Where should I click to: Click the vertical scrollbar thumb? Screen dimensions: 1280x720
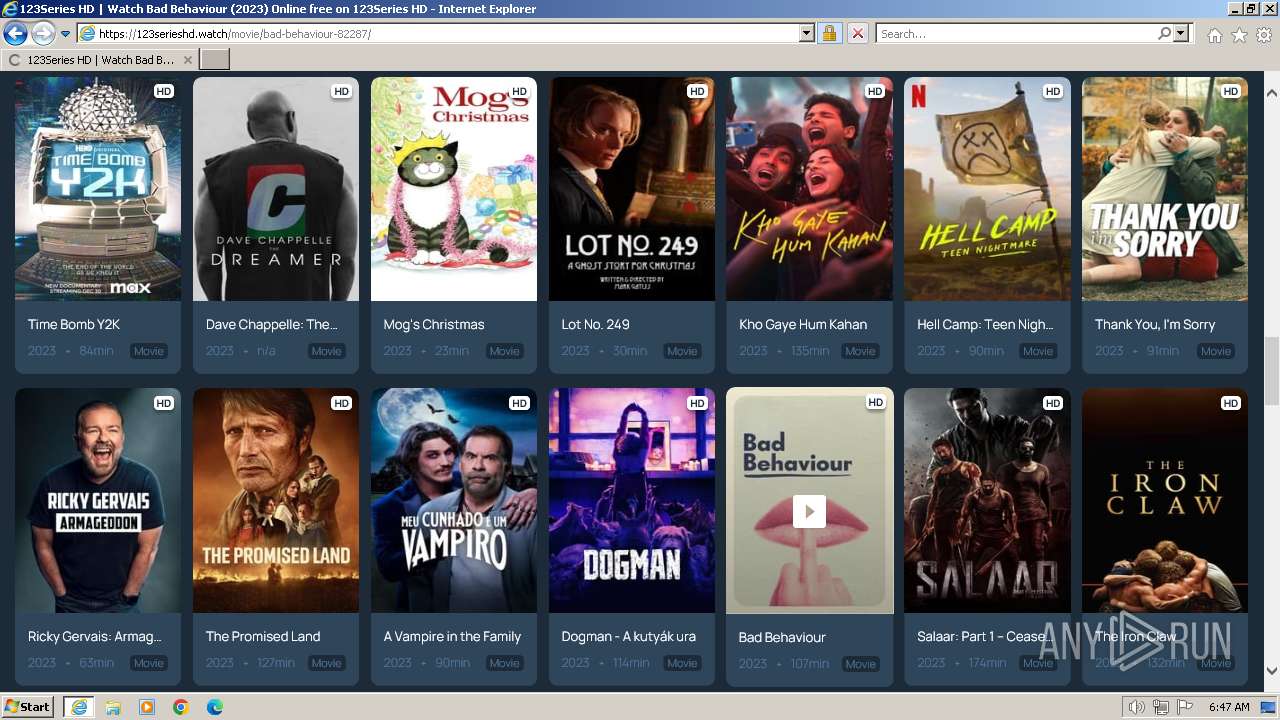click(x=1272, y=371)
